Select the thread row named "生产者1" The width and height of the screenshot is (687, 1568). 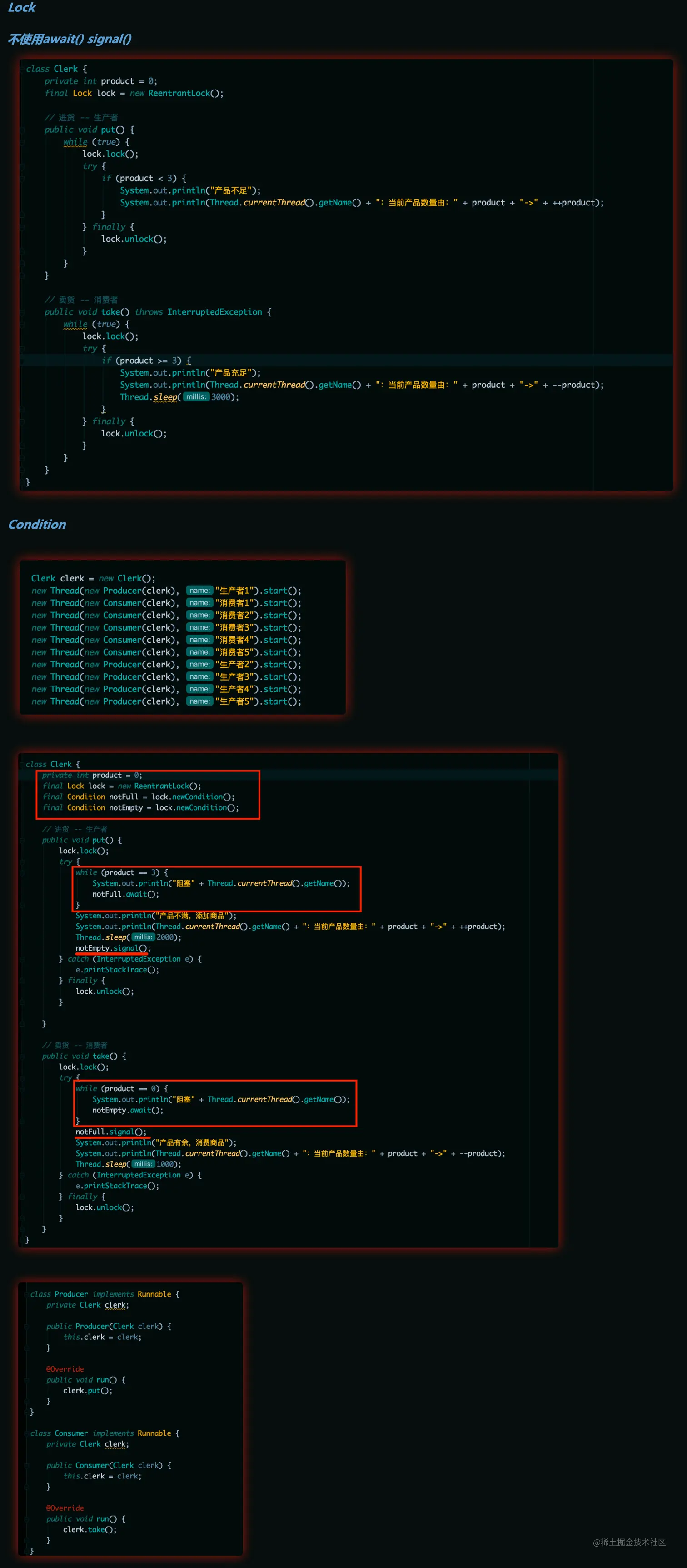point(166,591)
